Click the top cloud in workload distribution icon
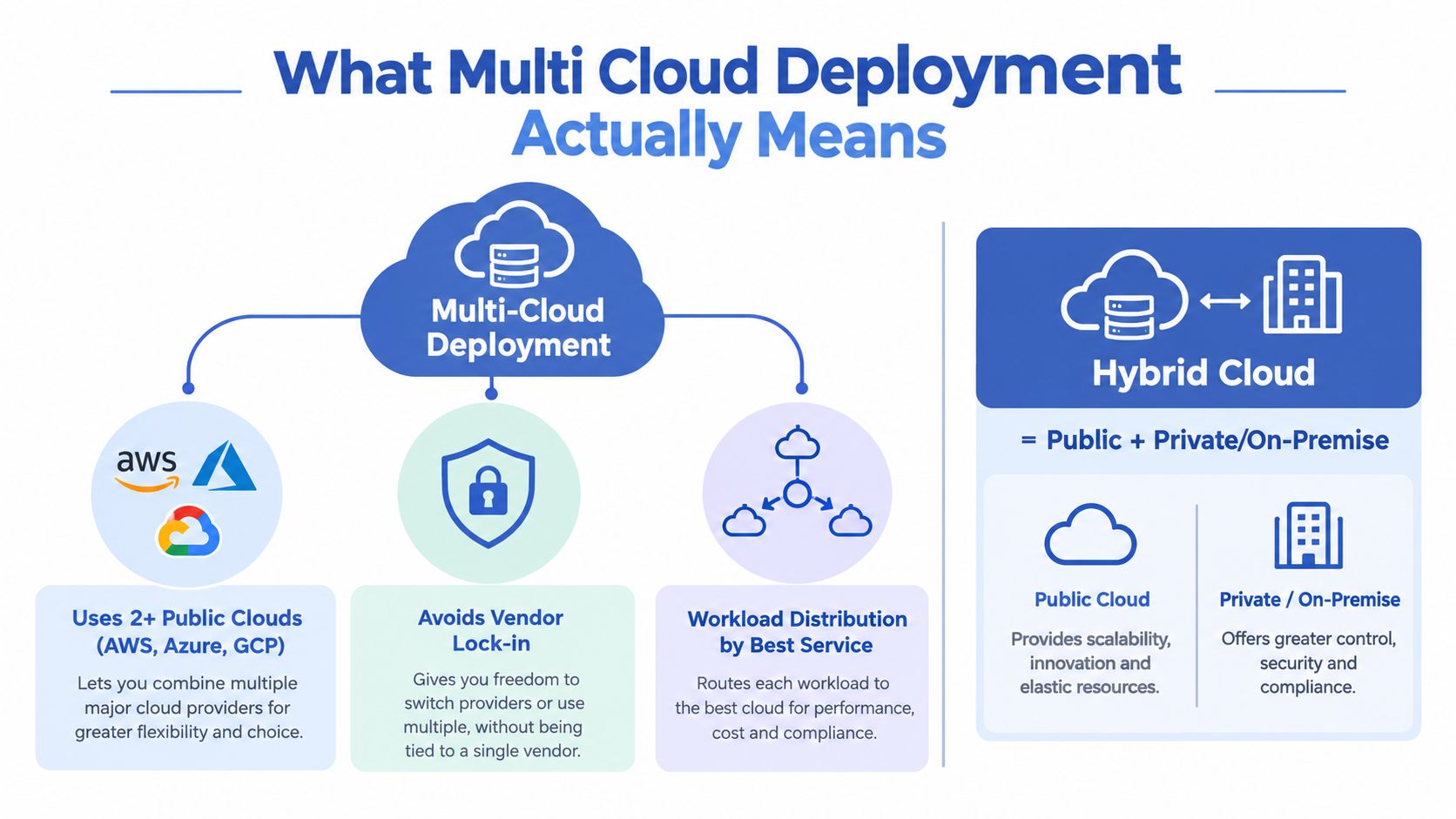This screenshot has width=1456, height=819. tap(797, 444)
